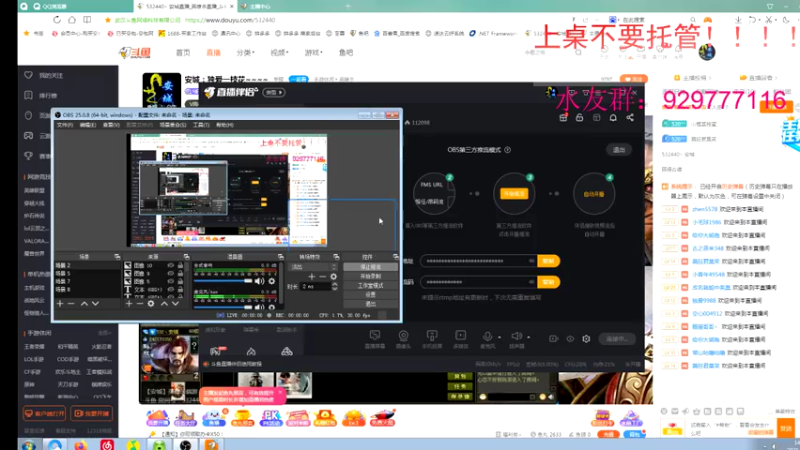Click the browser reload icon

[x=57, y=20]
